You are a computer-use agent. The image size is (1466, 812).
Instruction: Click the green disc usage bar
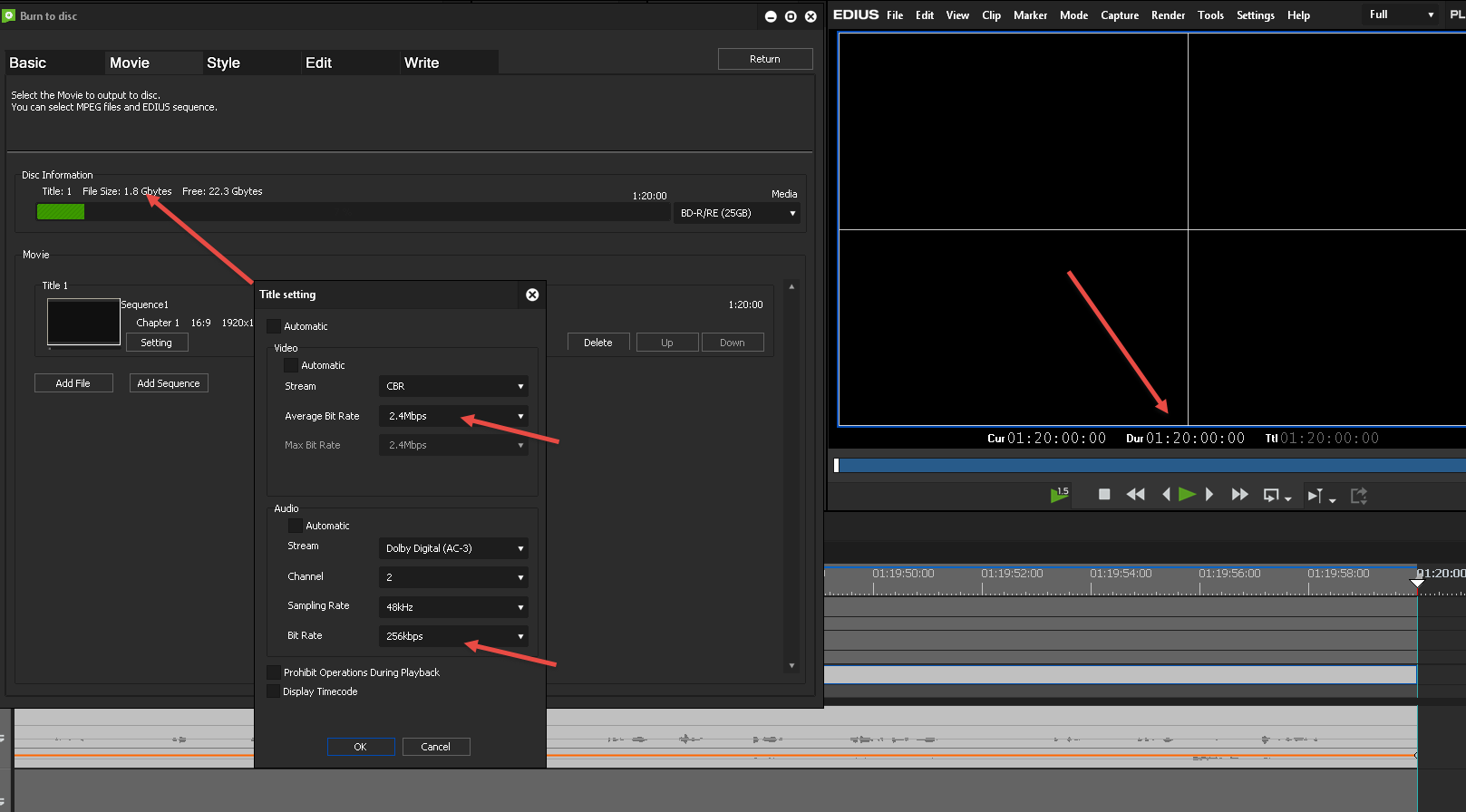click(x=61, y=211)
